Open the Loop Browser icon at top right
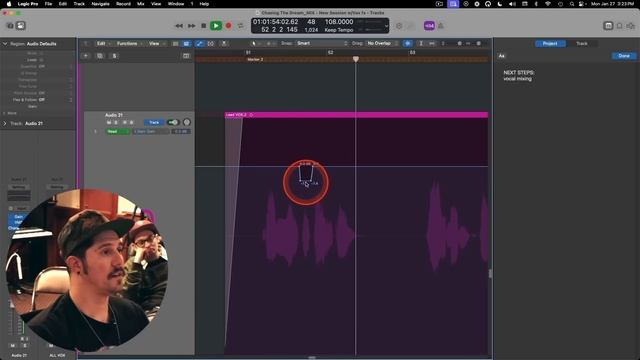This screenshot has height=360, width=640. 620,26
